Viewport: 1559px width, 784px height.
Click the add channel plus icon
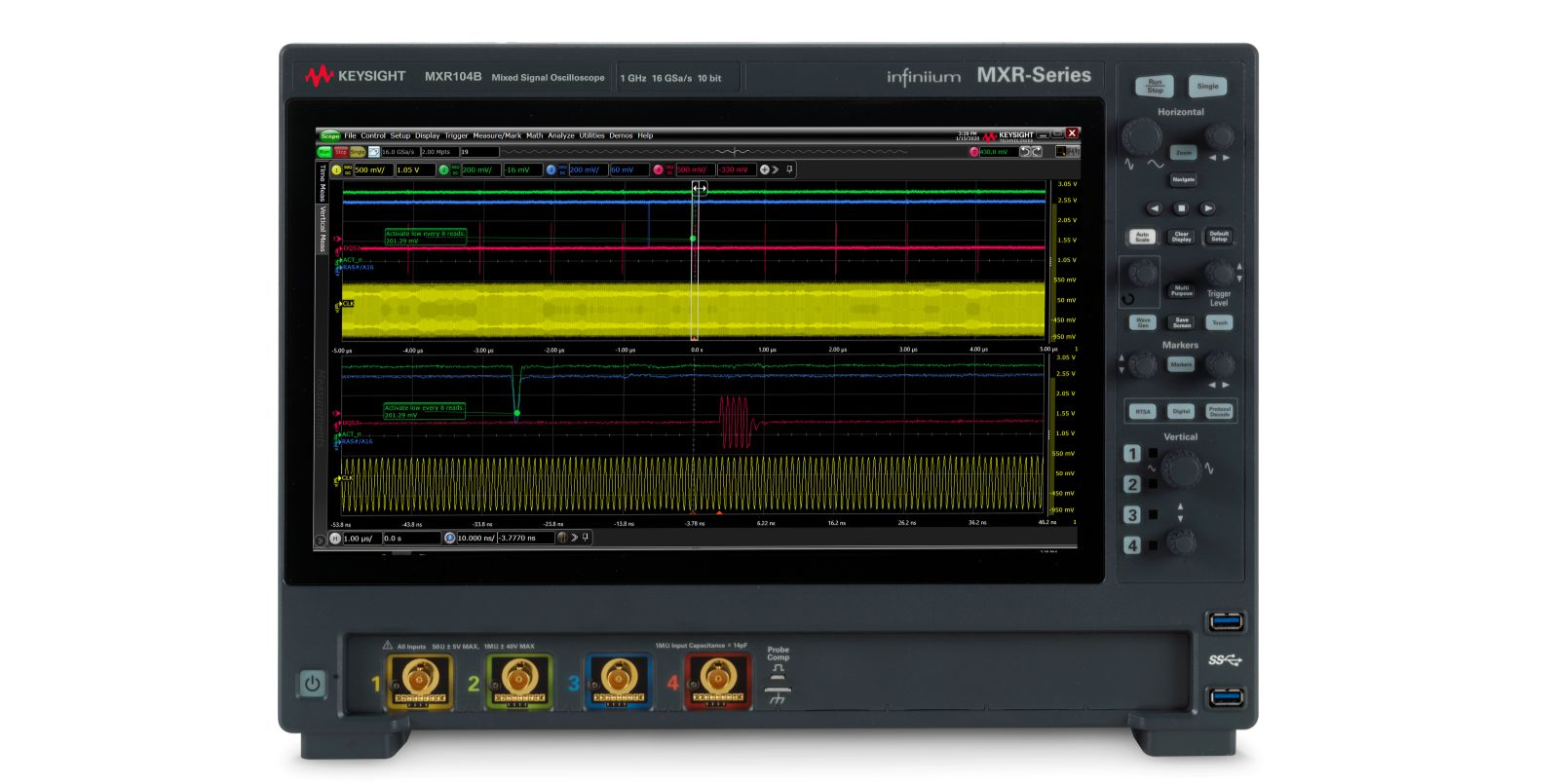pyautogui.click(x=765, y=169)
